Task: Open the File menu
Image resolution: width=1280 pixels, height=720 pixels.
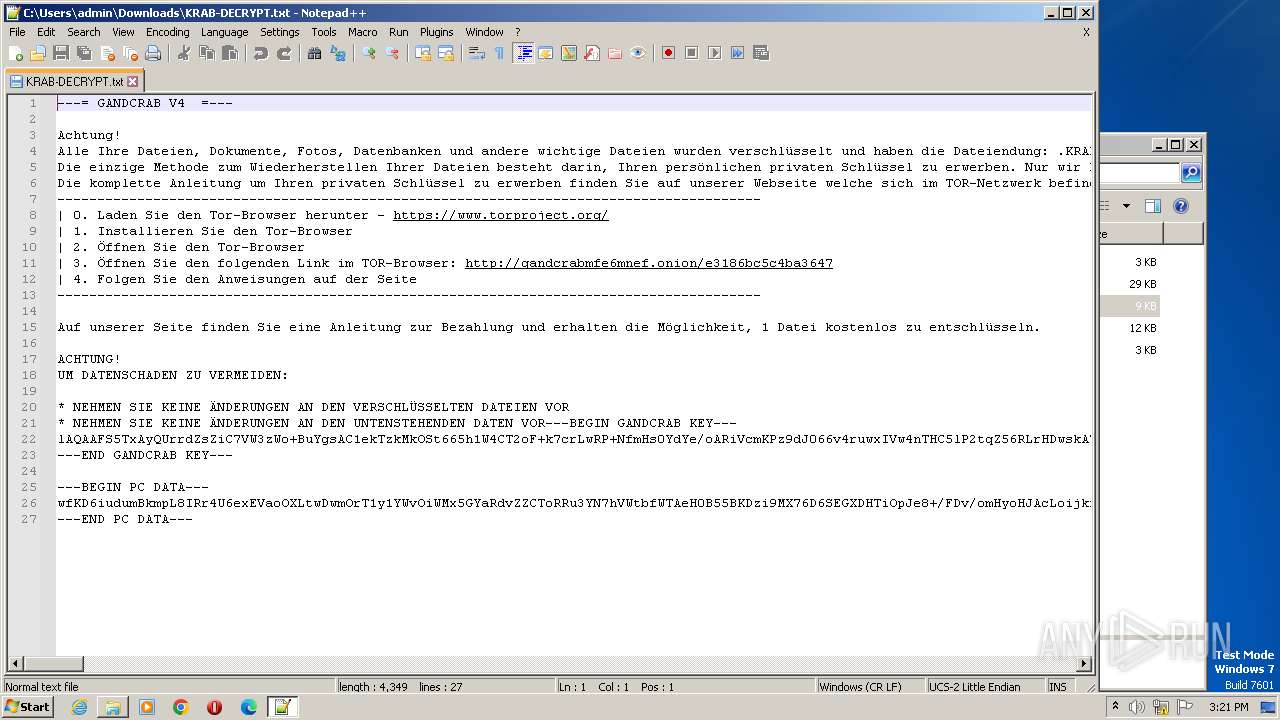Action: coord(17,32)
